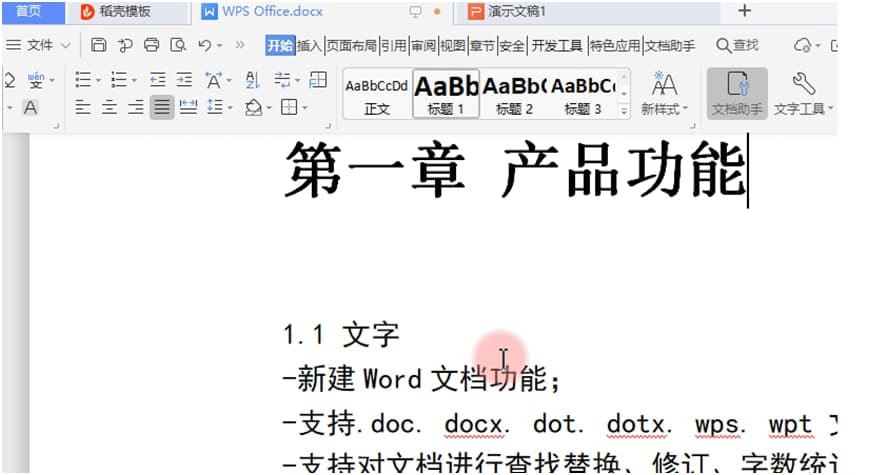Click the Save icon in the quick access bar
Viewport: 869px width, 475px height.
[x=99, y=45]
